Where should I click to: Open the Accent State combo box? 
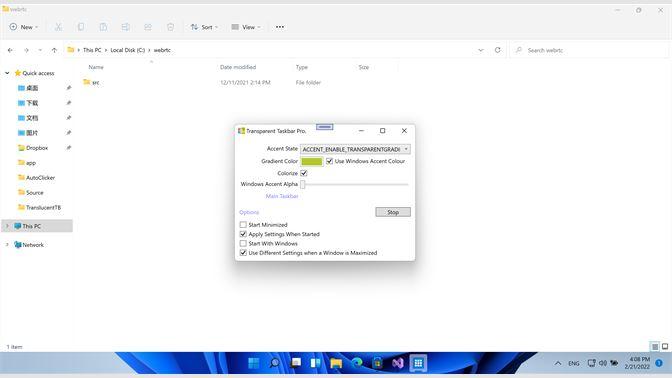(x=355, y=149)
